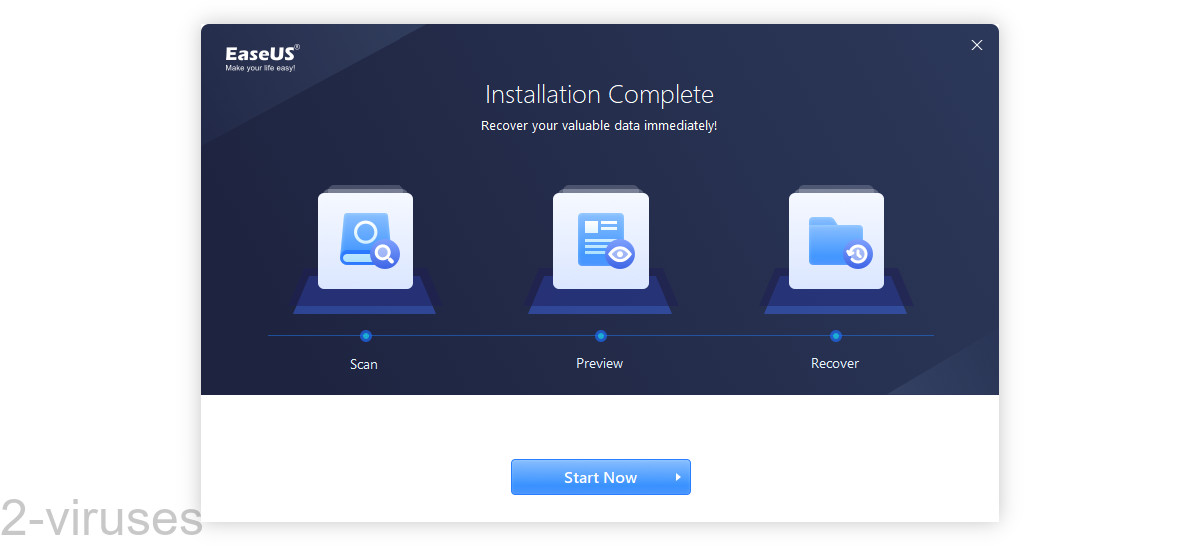Click the arrow on Start Now button
The image size is (1200, 546).
coord(678,477)
